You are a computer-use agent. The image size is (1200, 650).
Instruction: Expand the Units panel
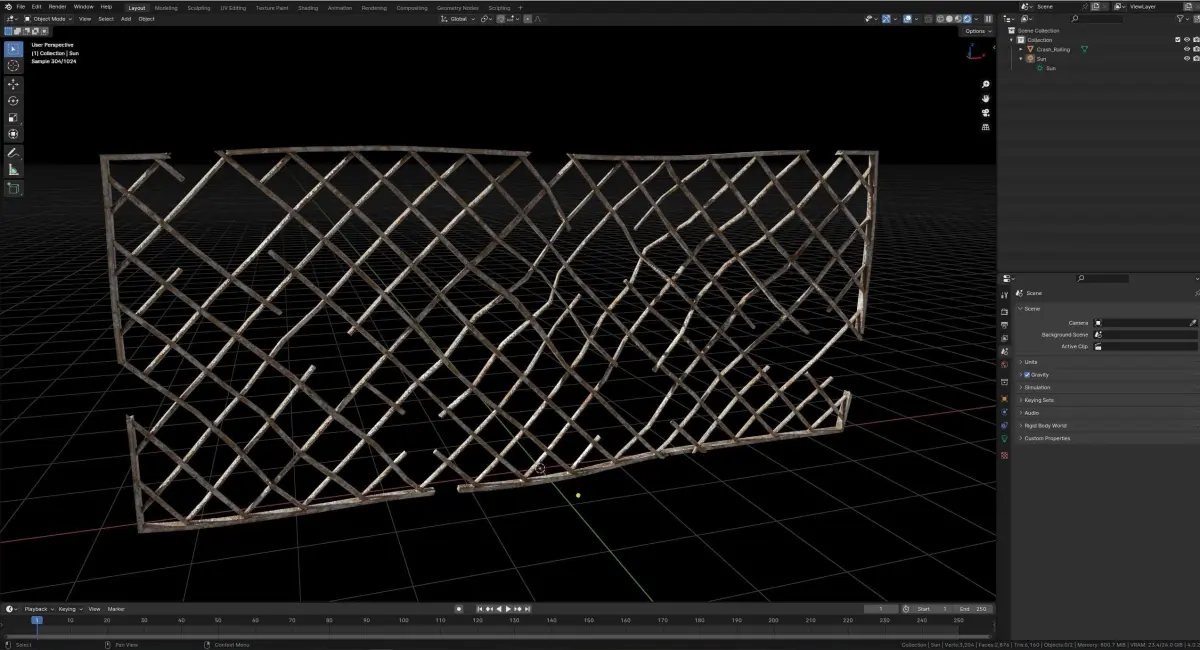pyautogui.click(x=1106, y=362)
